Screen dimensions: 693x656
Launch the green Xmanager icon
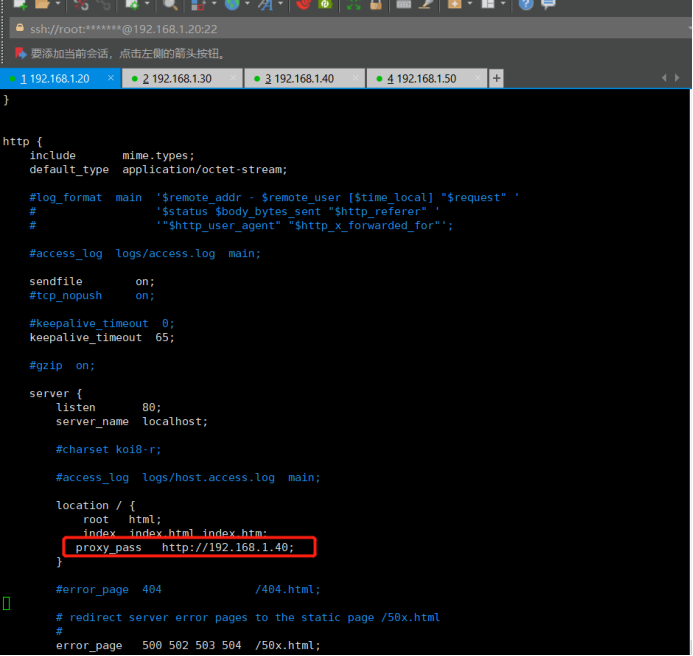pos(325,4)
